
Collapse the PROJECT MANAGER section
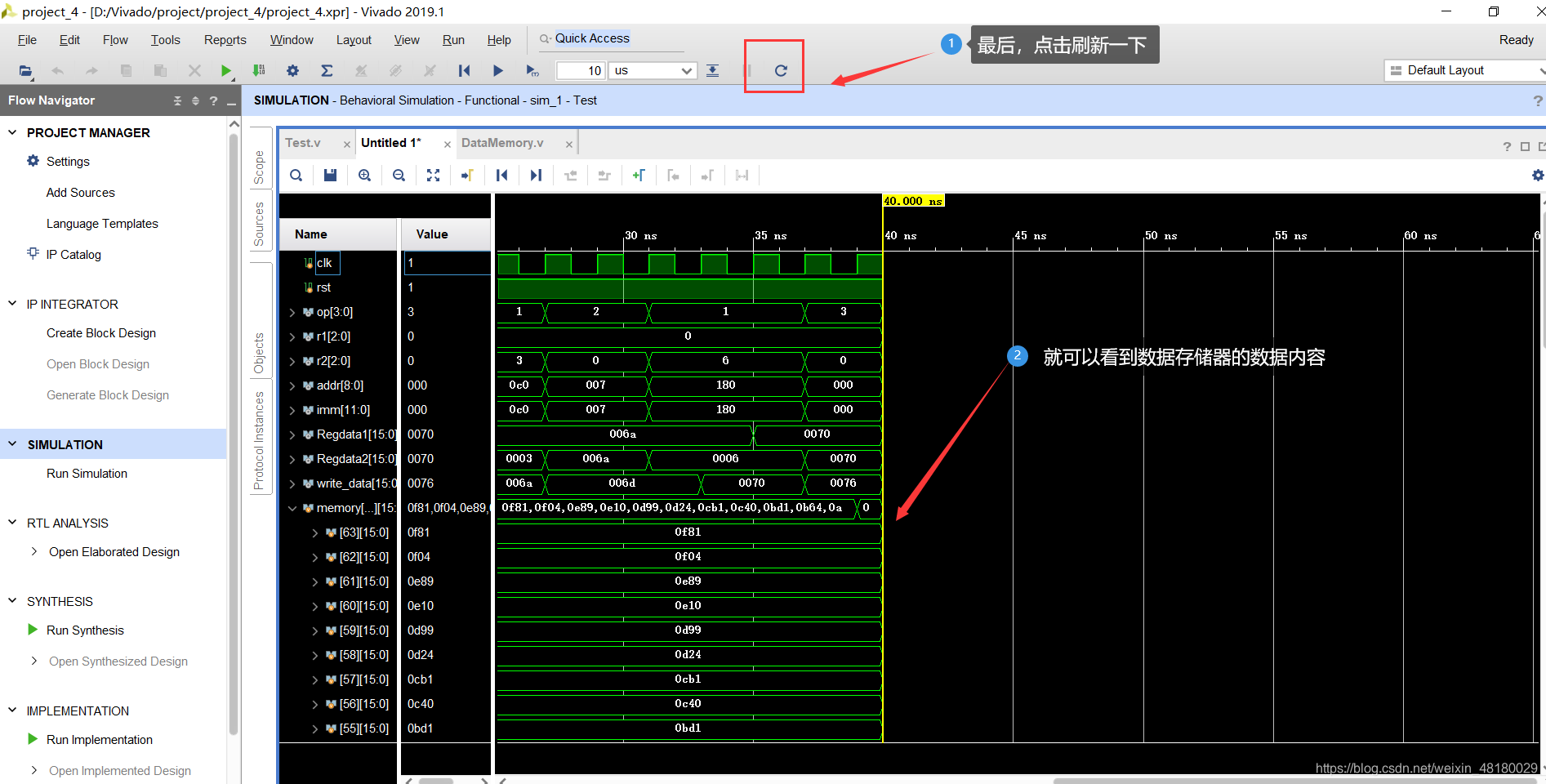pos(12,132)
